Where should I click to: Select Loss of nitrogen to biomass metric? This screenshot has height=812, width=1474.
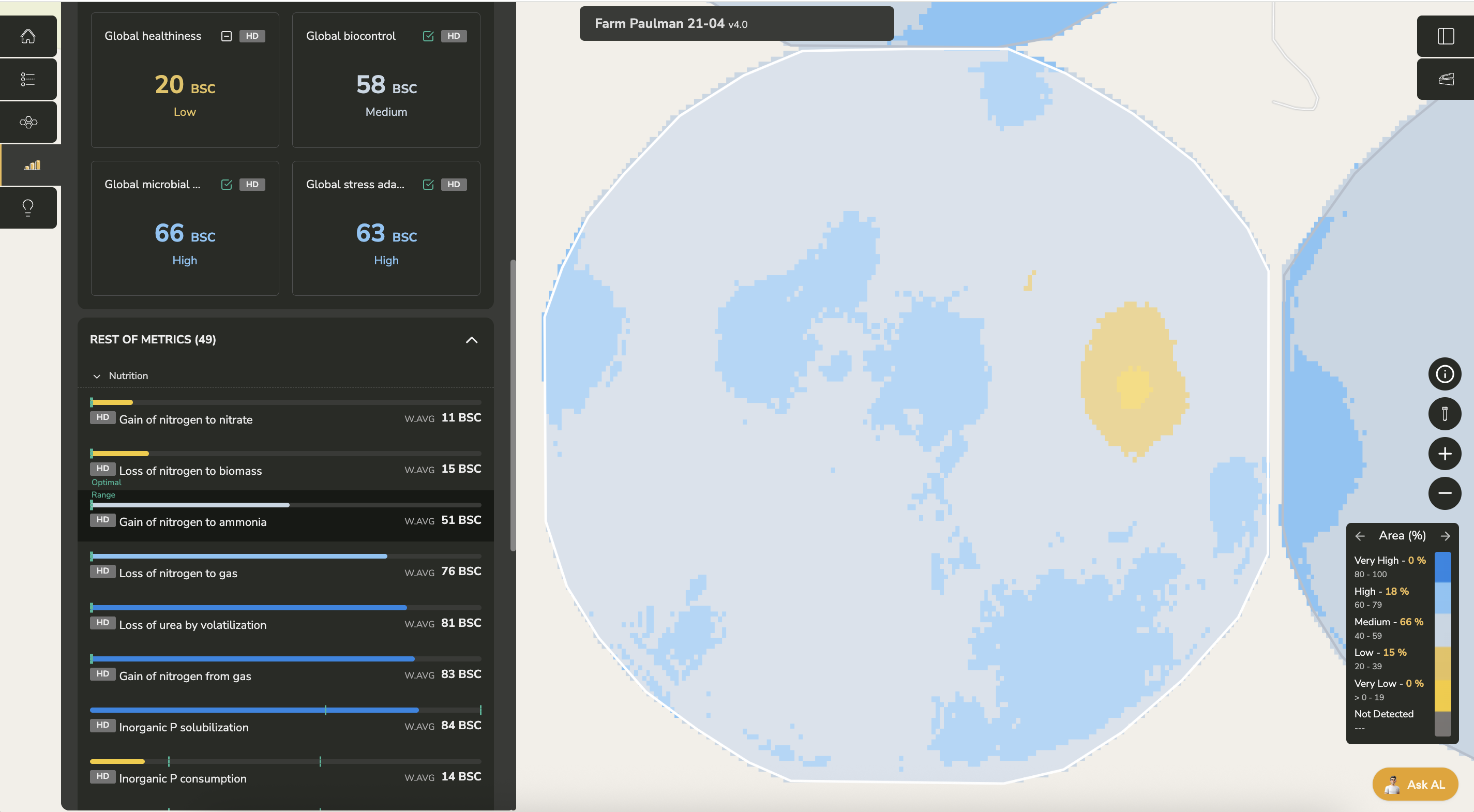(x=285, y=464)
